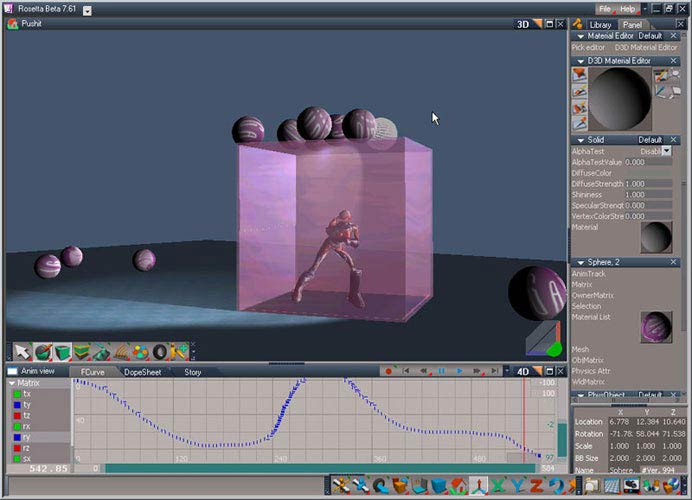
Task: Click the Sphere material thumbnail in Material List
Action: [x=656, y=325]
